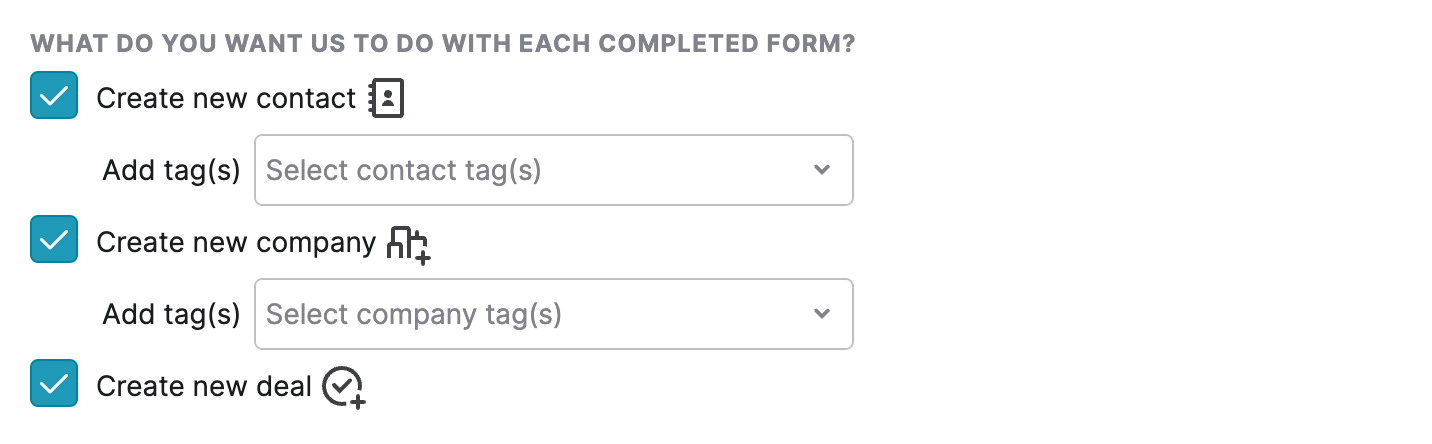Click the white checkmark in deal checkbox

point(54,384)
